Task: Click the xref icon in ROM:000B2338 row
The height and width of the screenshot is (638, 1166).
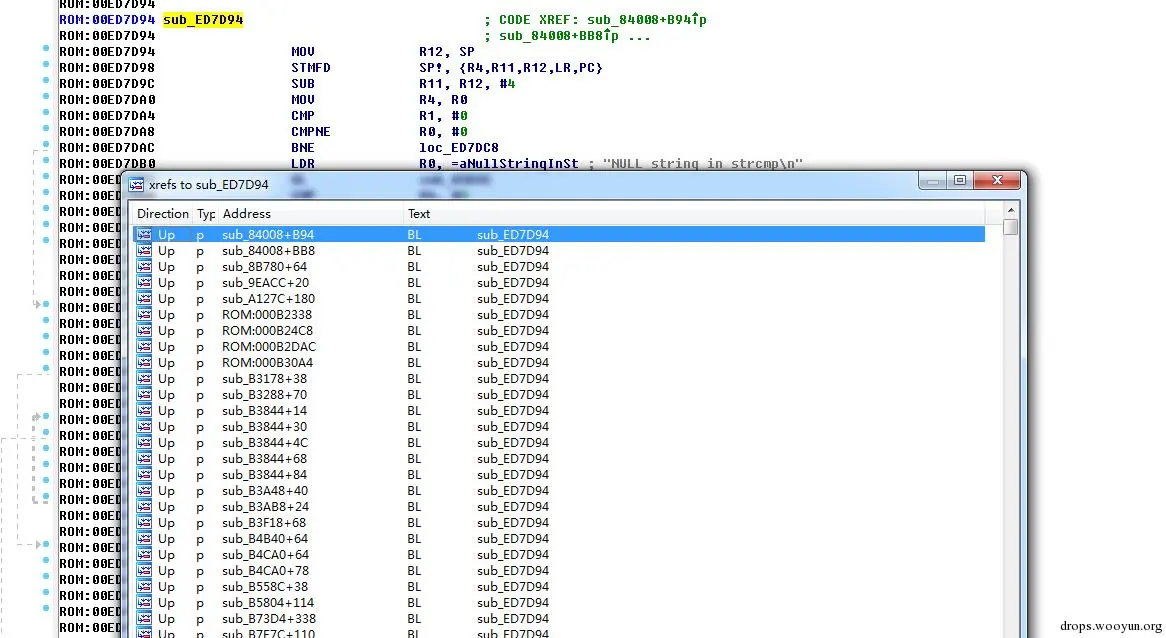Action: click(x=144, y=315)
